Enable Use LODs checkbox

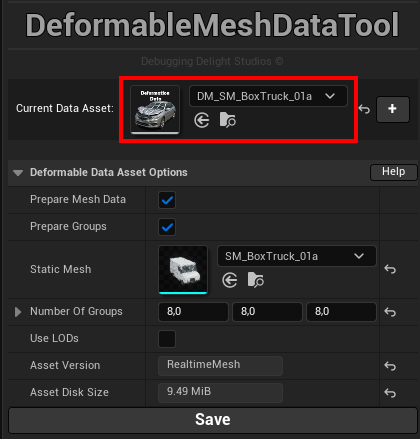[167, 339]
